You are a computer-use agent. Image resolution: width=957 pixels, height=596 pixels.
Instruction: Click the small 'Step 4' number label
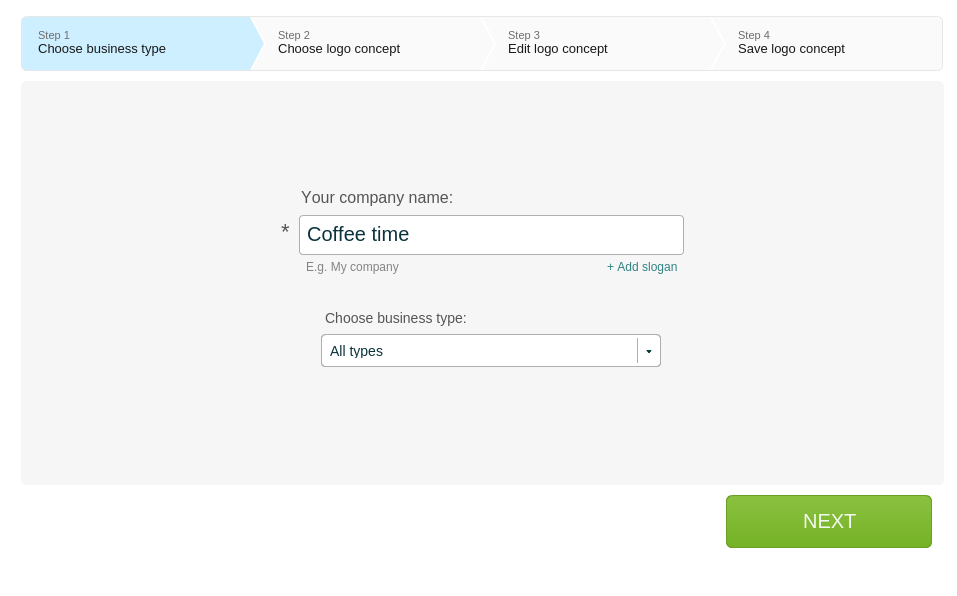(x=754, y=35)
